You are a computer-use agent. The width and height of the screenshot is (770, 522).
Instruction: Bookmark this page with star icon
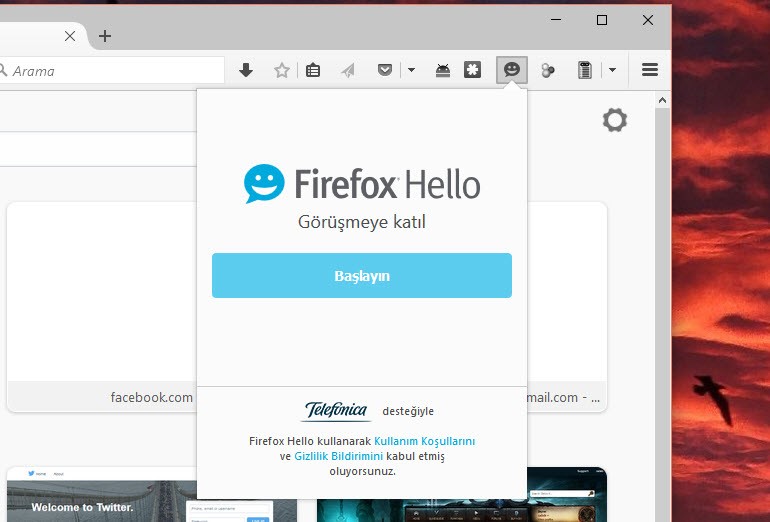[282, 70]
